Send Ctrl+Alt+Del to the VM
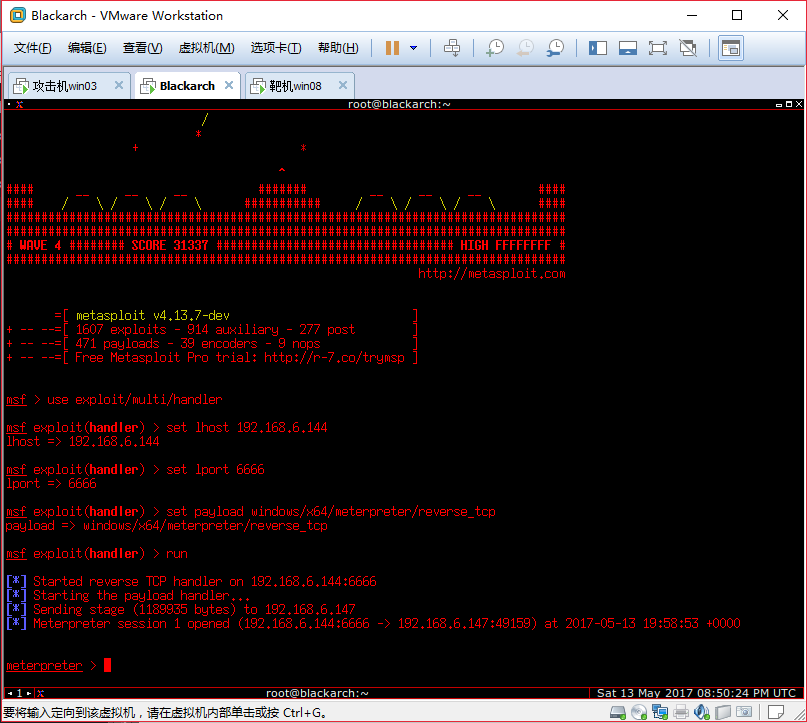This screenshot has height=723, width=807. 452,48
